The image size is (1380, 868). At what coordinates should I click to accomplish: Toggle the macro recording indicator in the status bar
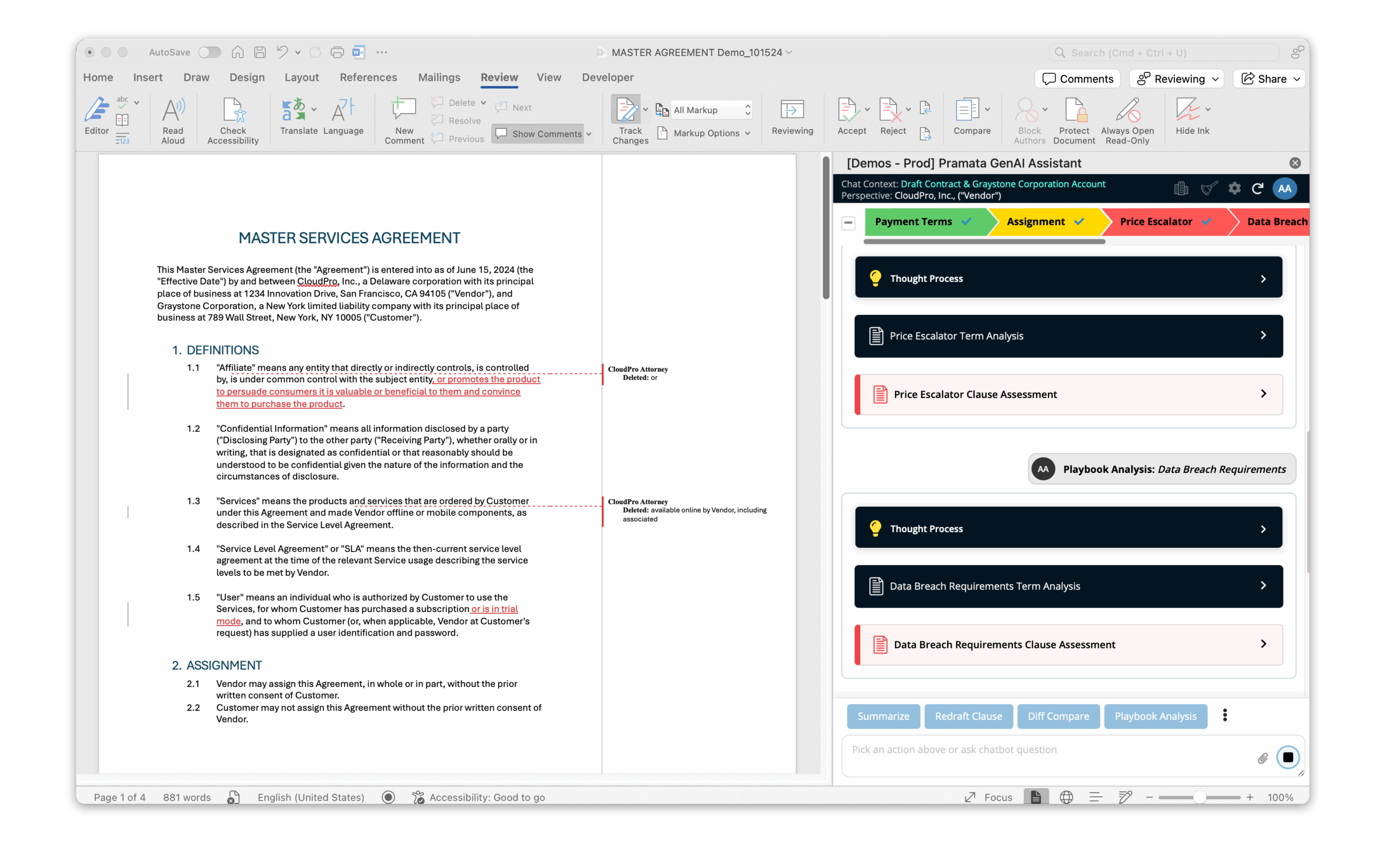click(x=388, y=797)
